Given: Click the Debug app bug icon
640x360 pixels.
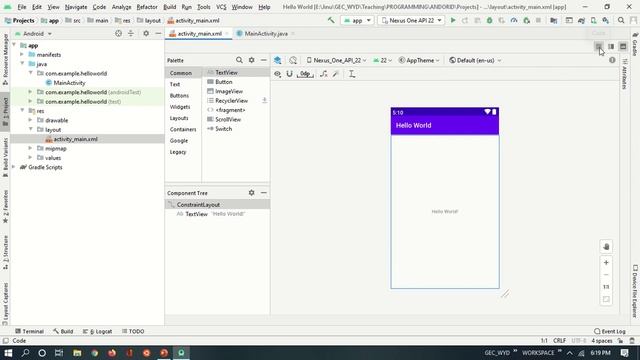Looking at the screenshot, I should click(489, 20).
